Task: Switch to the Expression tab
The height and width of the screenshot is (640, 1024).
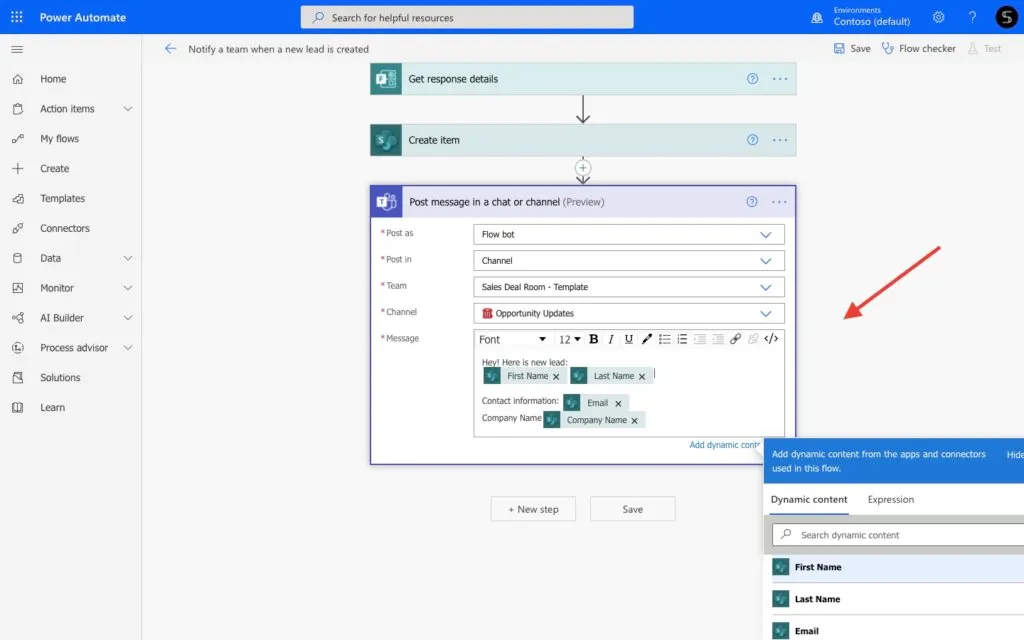Action: click(x=891, y=500)
